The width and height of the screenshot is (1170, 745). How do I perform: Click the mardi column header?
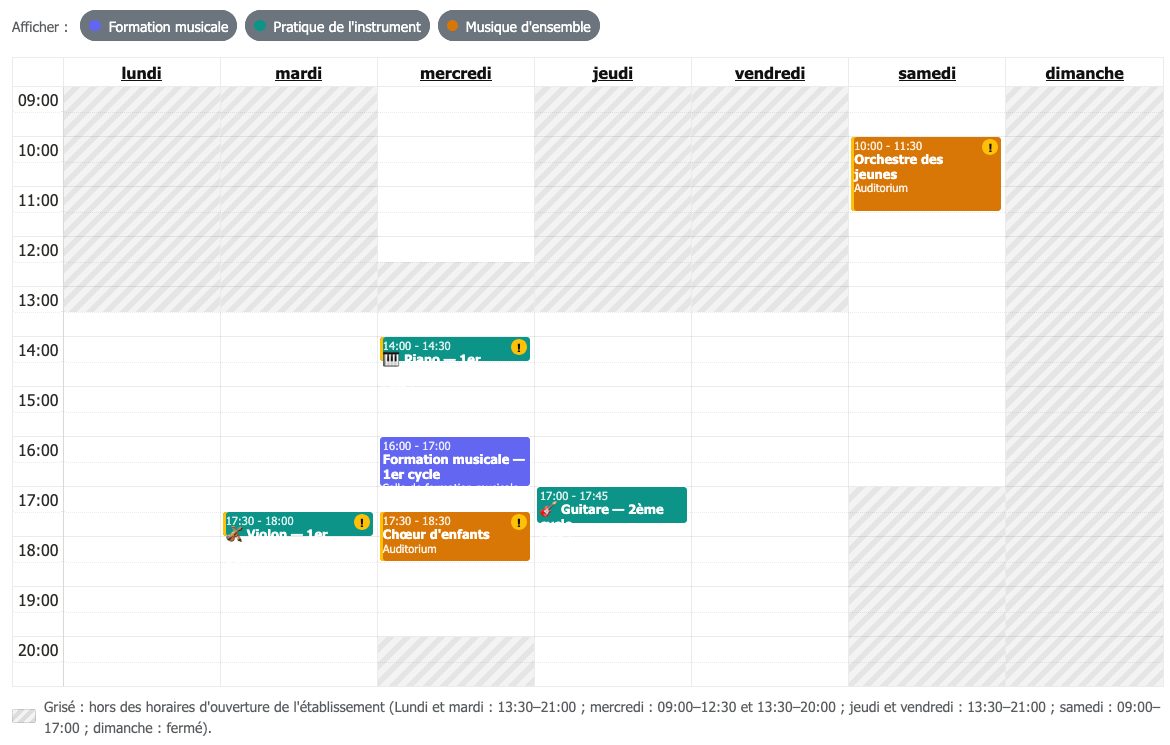298,73
